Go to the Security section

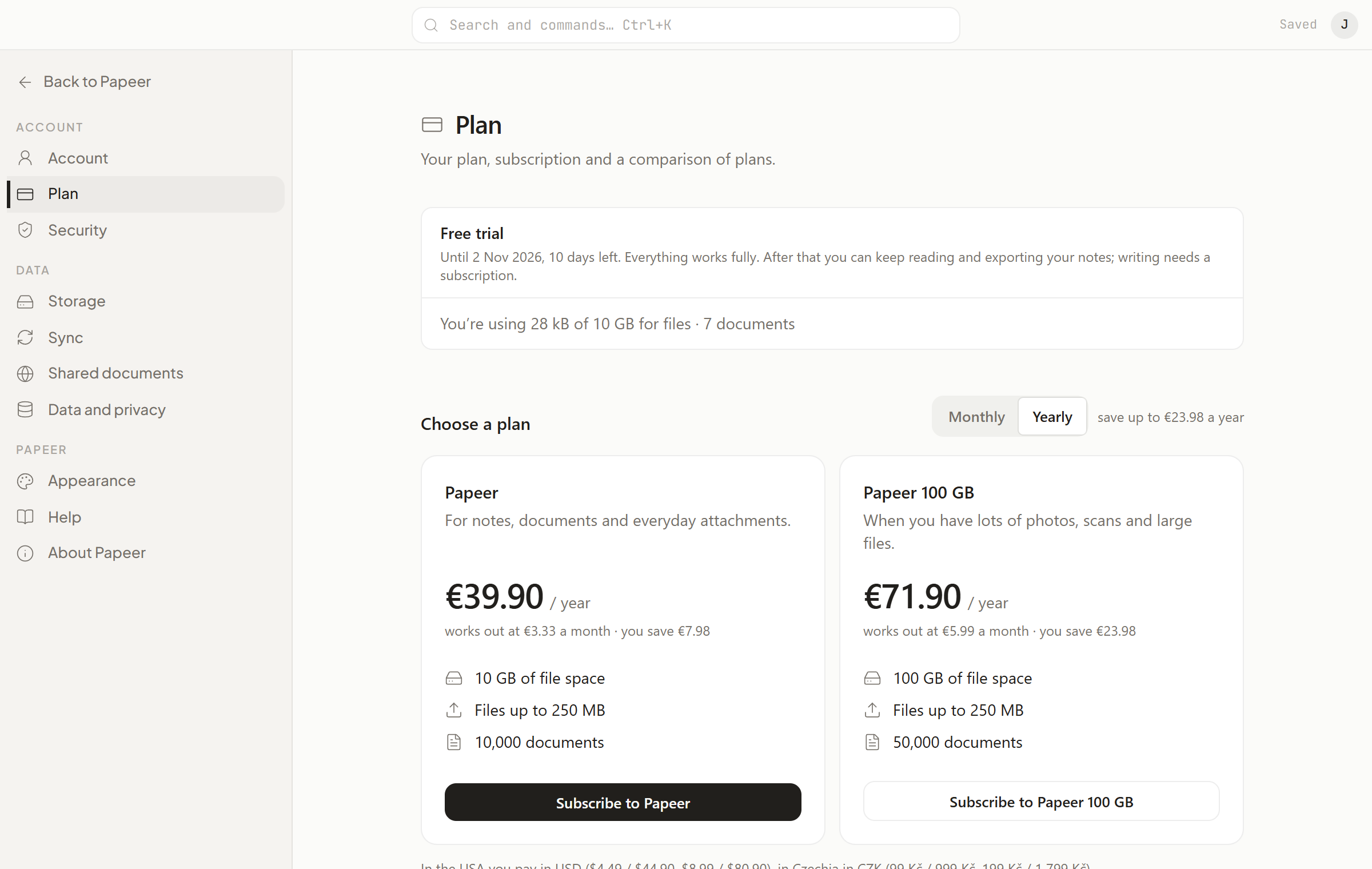pyautogui.click(x=146, y=230)
